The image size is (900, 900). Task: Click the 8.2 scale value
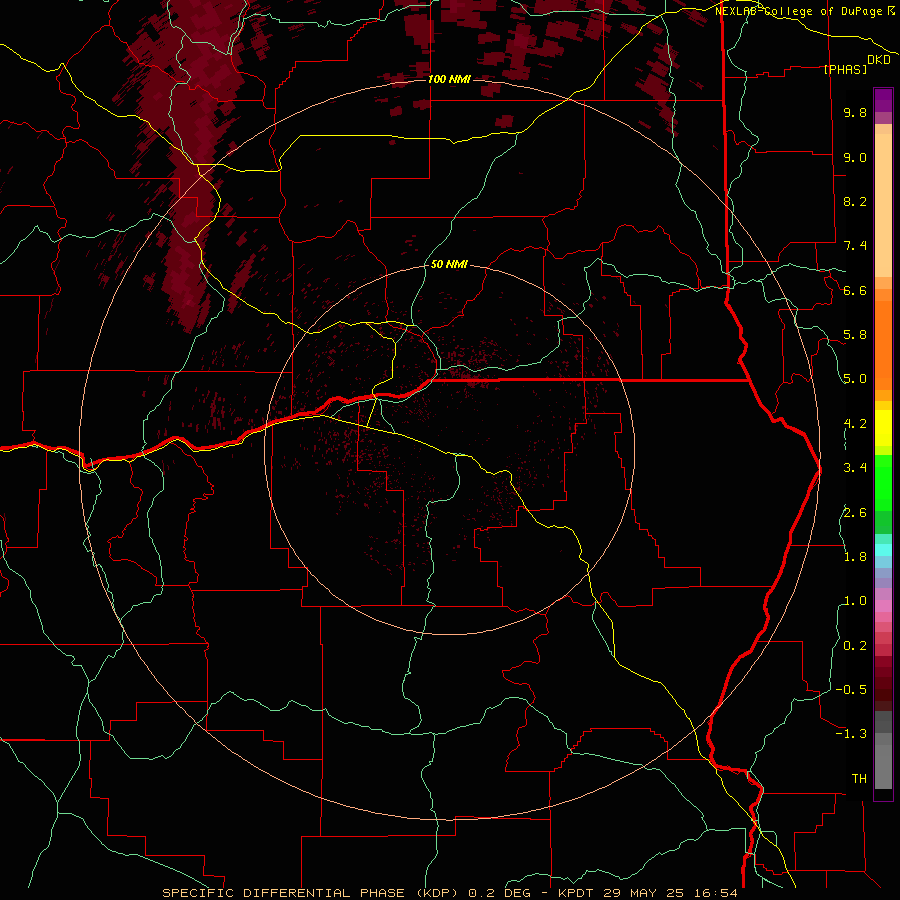(855, 201)
